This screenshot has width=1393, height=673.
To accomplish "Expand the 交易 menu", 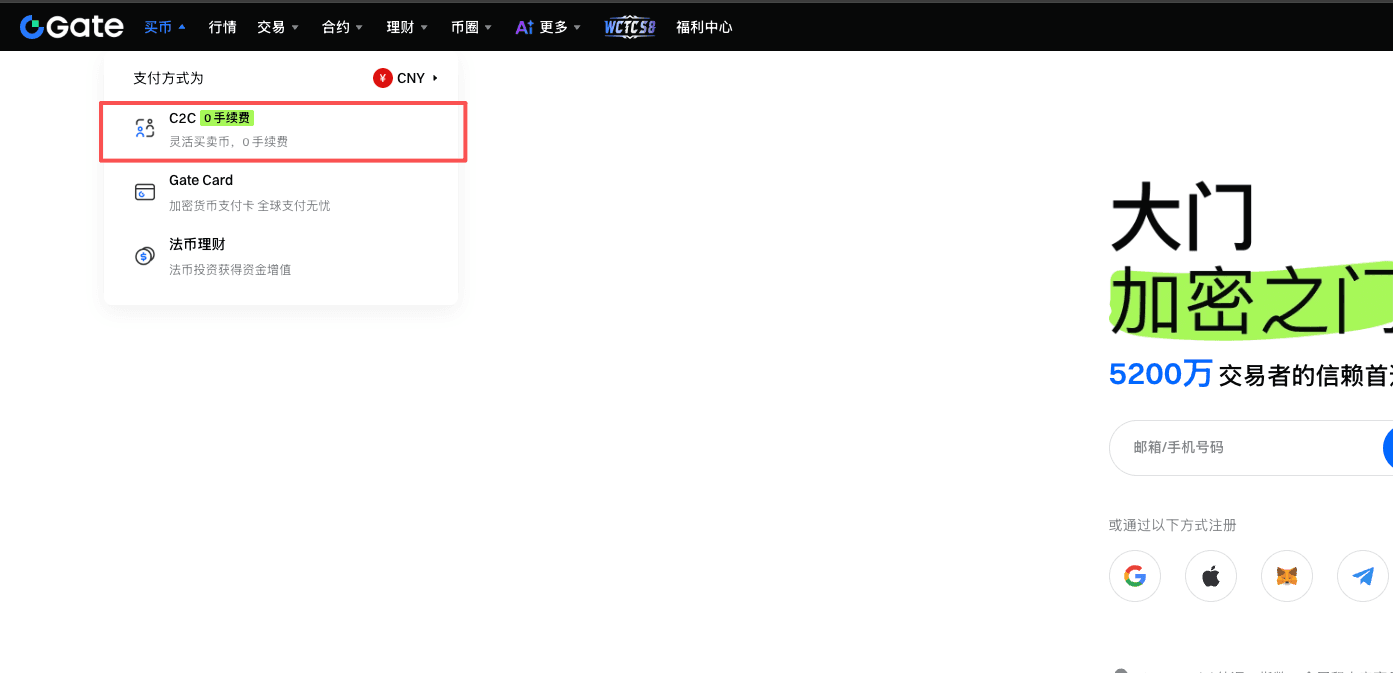I will (x=278, y=27).
